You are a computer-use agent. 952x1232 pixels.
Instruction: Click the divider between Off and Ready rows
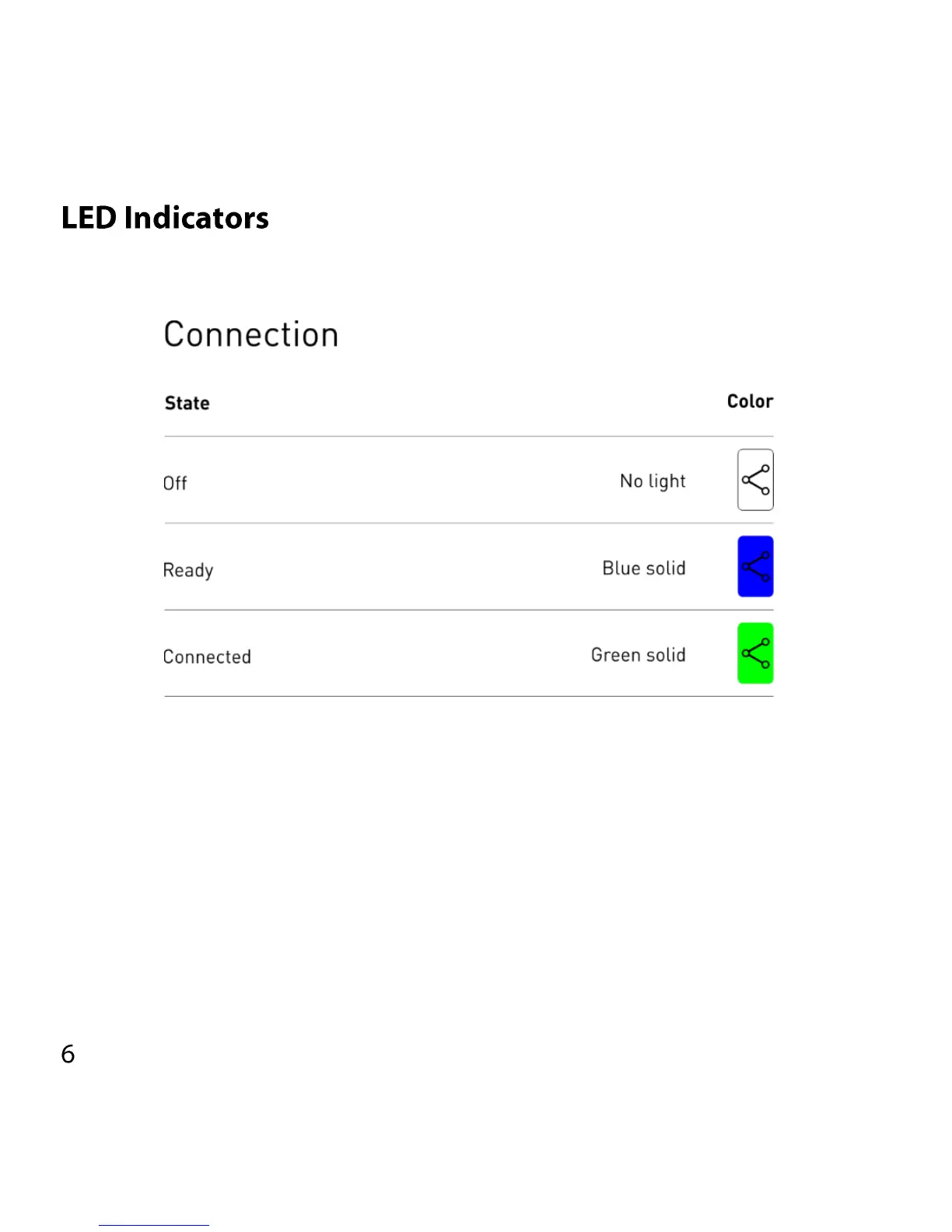click(468, 523)
